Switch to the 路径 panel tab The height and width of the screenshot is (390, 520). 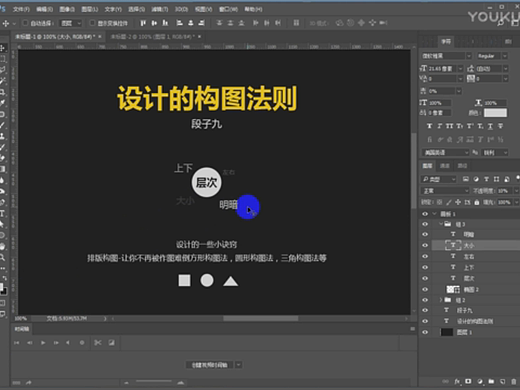coord(462,166)
